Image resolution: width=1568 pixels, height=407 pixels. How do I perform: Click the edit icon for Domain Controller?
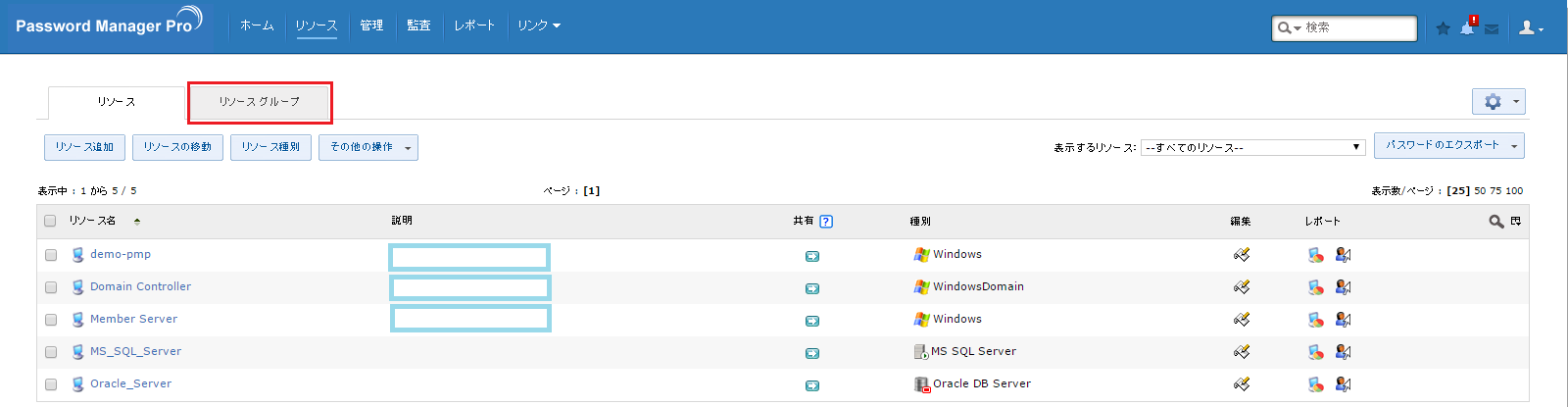tap(1242, 287)
